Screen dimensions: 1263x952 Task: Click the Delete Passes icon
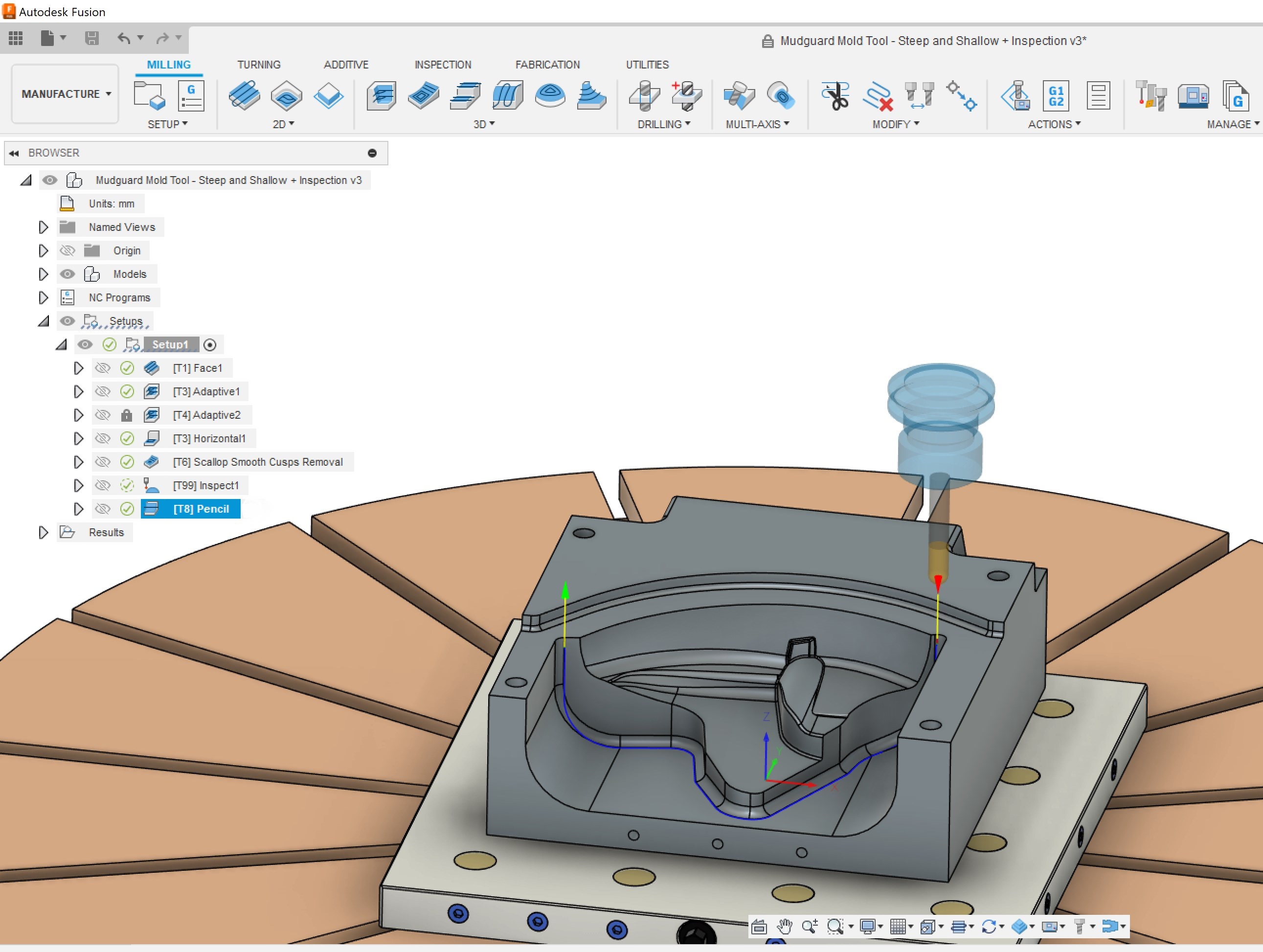click(x=878, y=95)
